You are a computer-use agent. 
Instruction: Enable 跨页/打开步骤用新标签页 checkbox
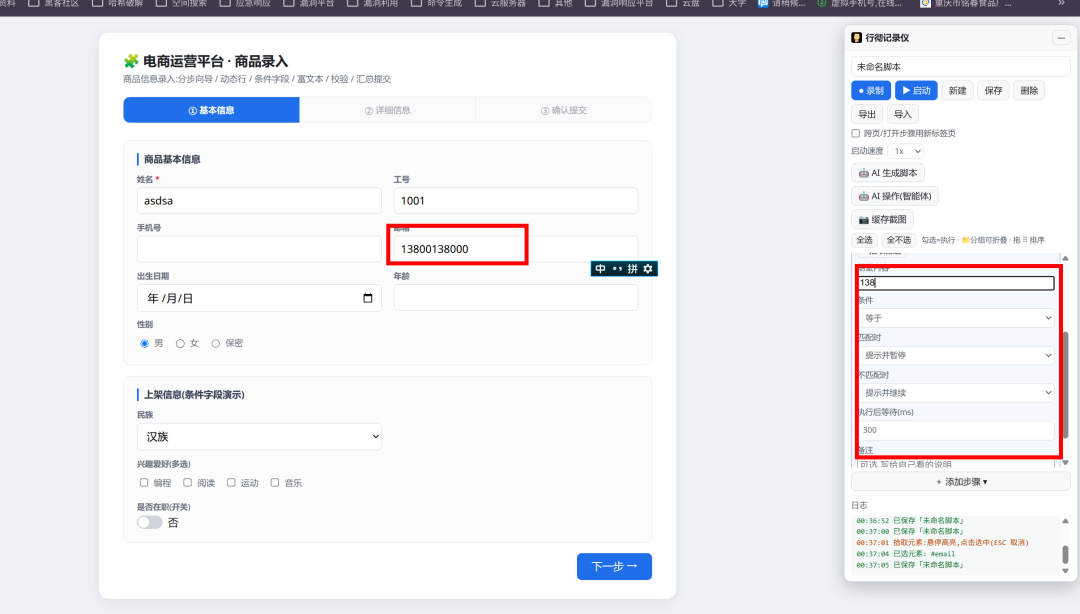(855, 133)
